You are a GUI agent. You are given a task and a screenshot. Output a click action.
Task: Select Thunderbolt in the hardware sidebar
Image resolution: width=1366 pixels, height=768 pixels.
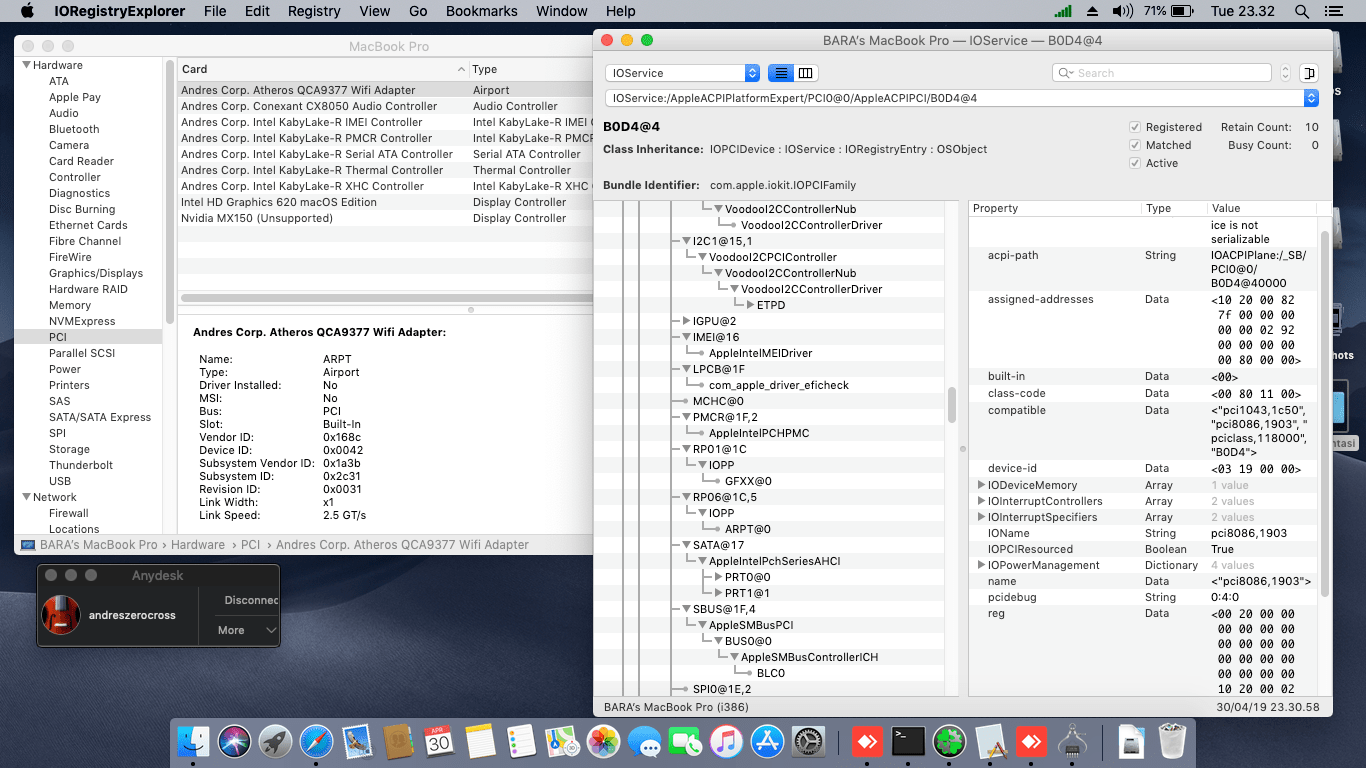[x=81, y=465]
